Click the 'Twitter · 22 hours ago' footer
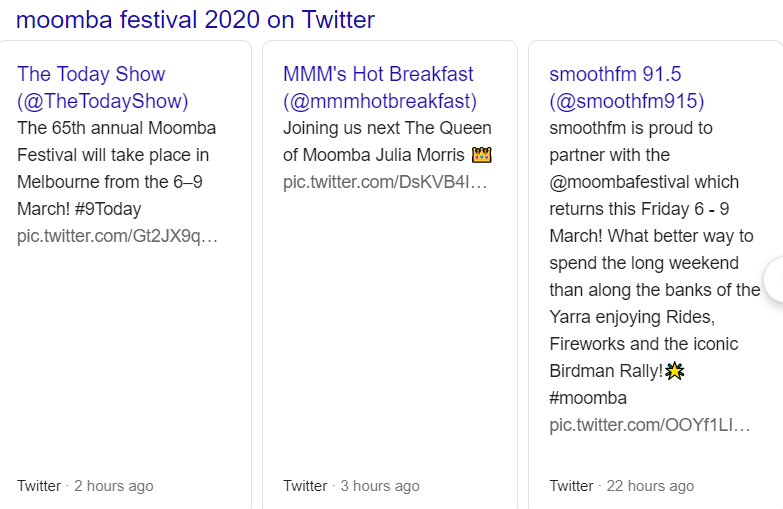Screen dimensions: 783x509 pos(622,486)
